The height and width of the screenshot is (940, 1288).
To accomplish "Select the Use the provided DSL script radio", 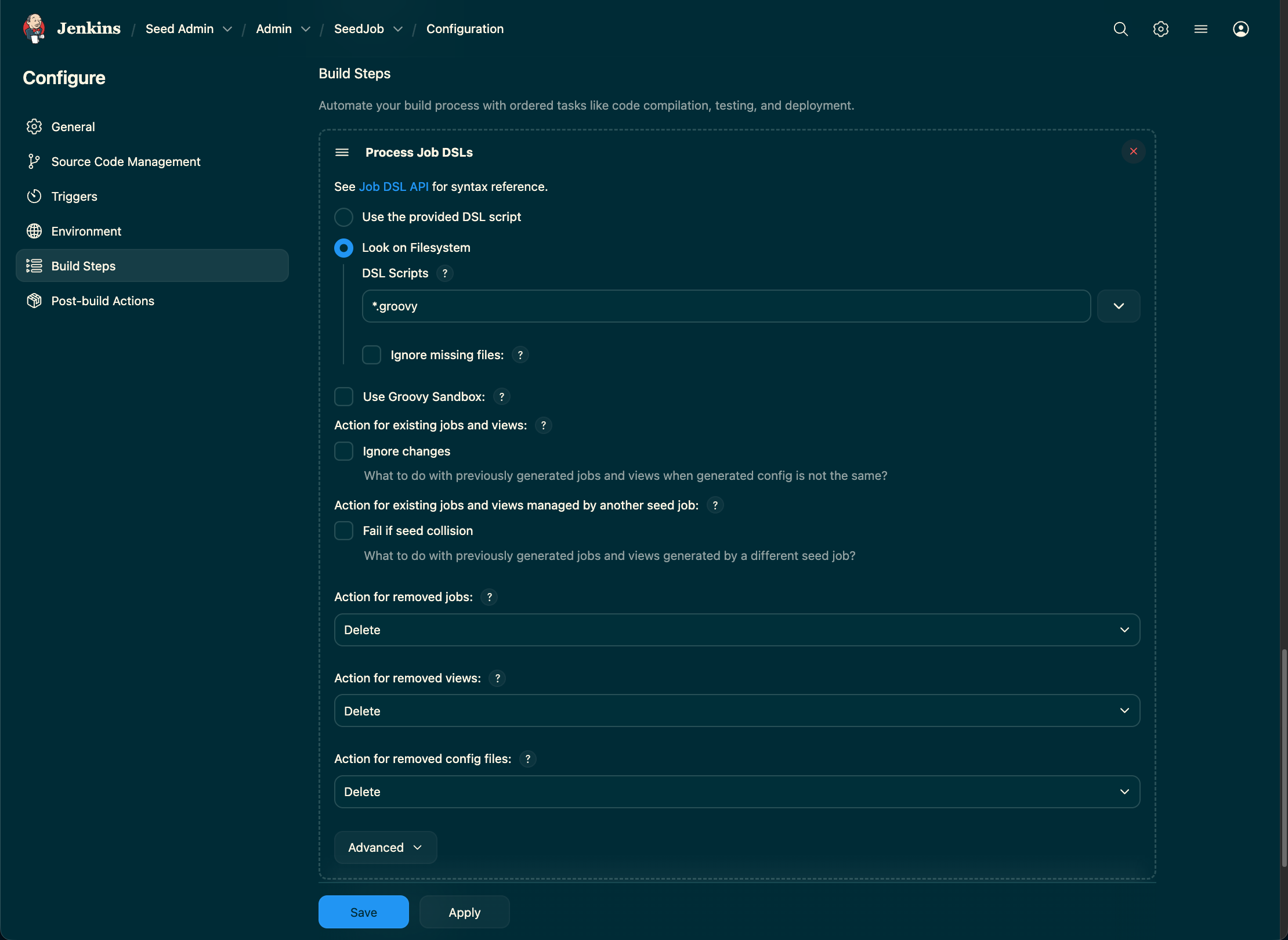I will coord(343,217).
